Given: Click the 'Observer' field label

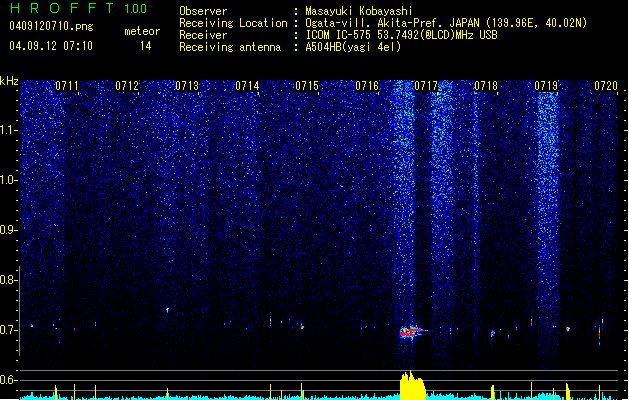Looking at the screenshot, I should pyautogui.click(x=203, y=11).
